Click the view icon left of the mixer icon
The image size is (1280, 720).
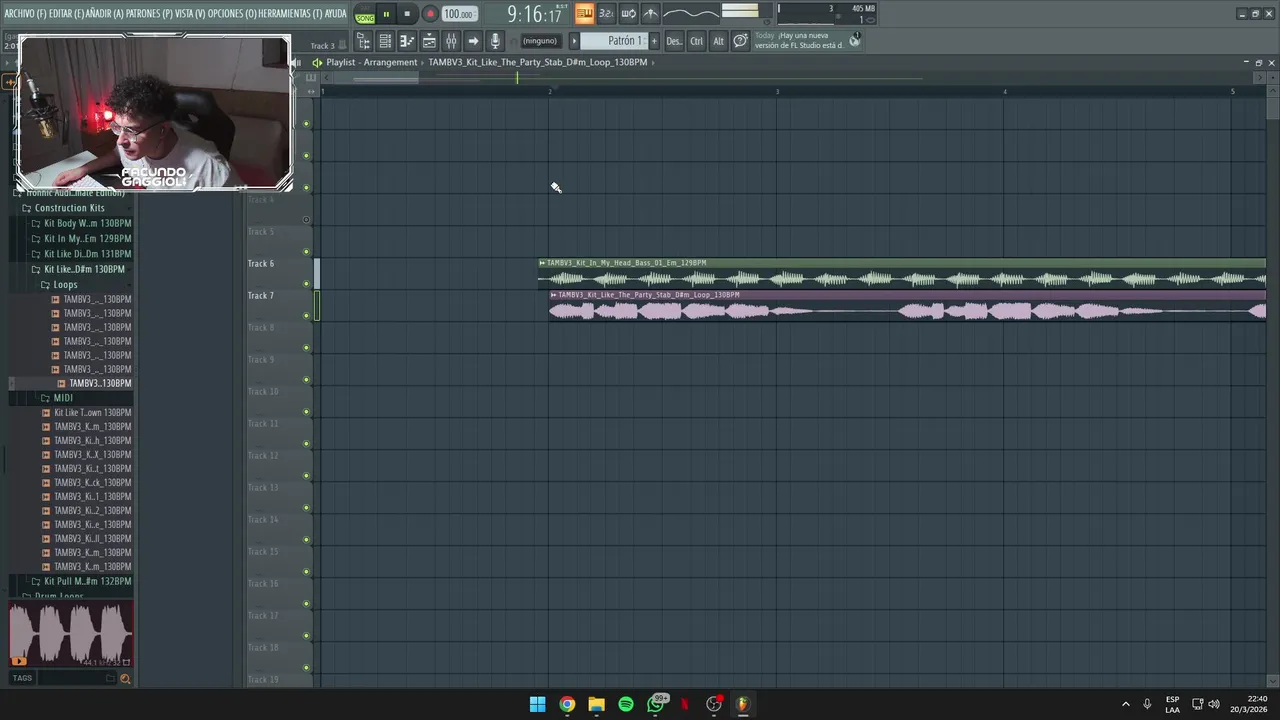coord(429,41)
